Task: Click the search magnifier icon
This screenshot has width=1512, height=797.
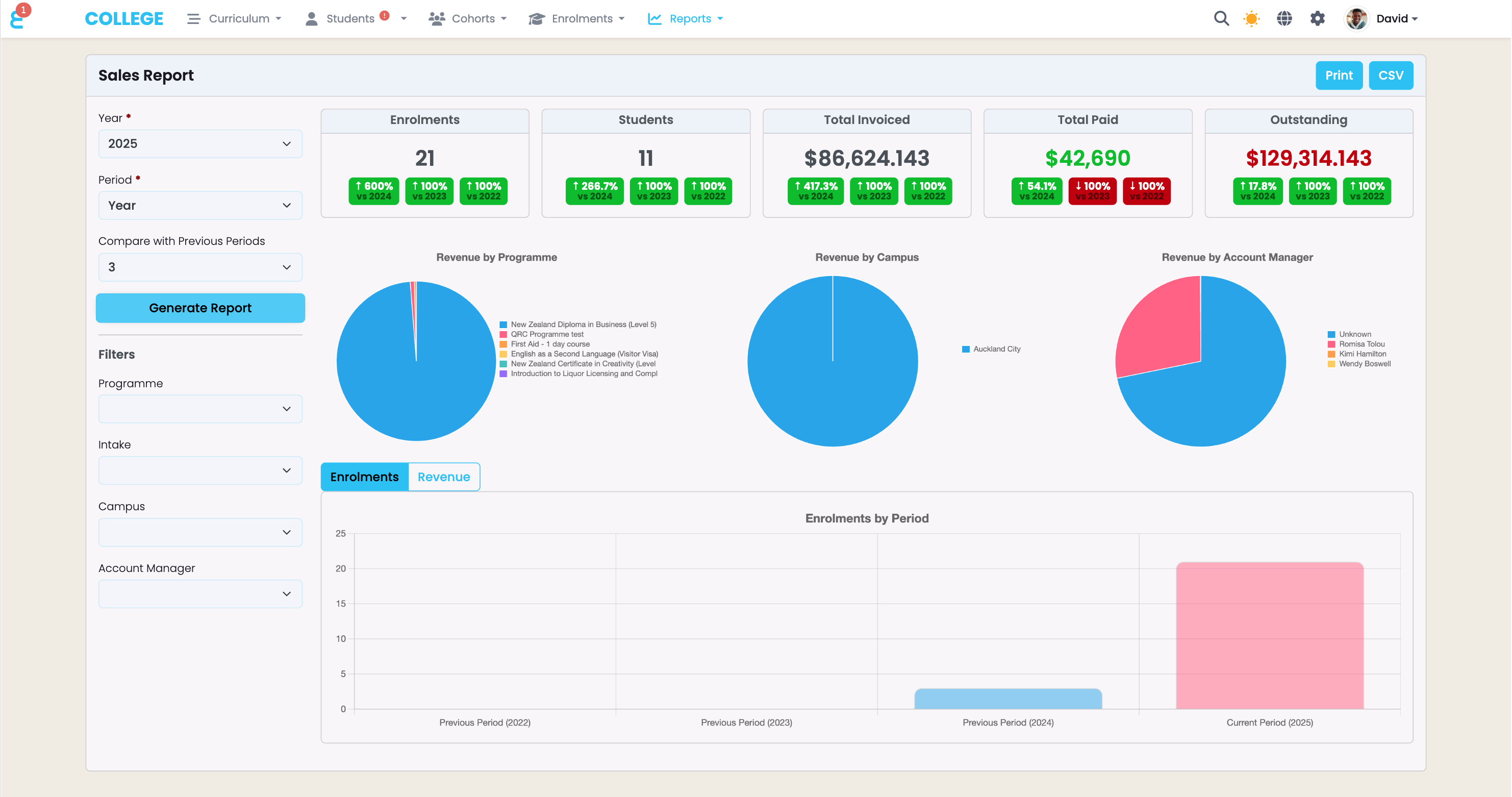Action: click(x=1221, y=19)
